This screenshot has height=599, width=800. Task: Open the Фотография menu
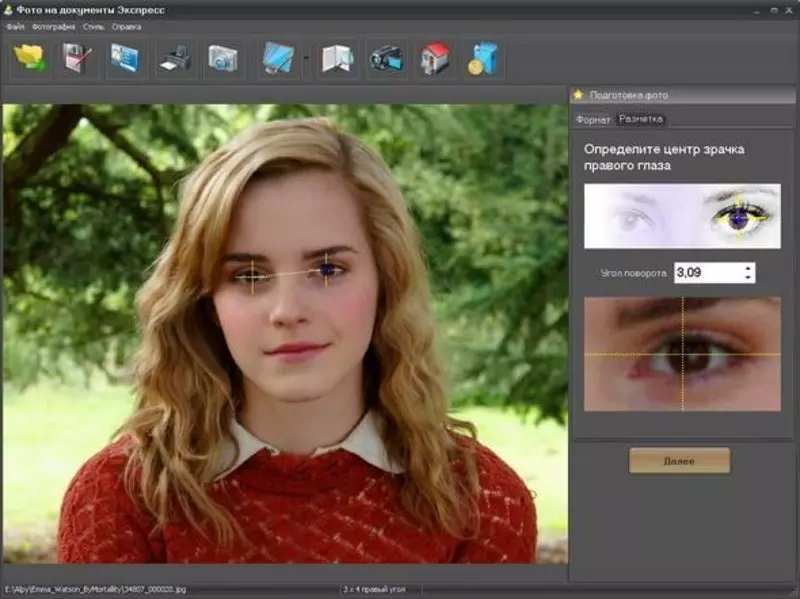click(x=52, y=27)
